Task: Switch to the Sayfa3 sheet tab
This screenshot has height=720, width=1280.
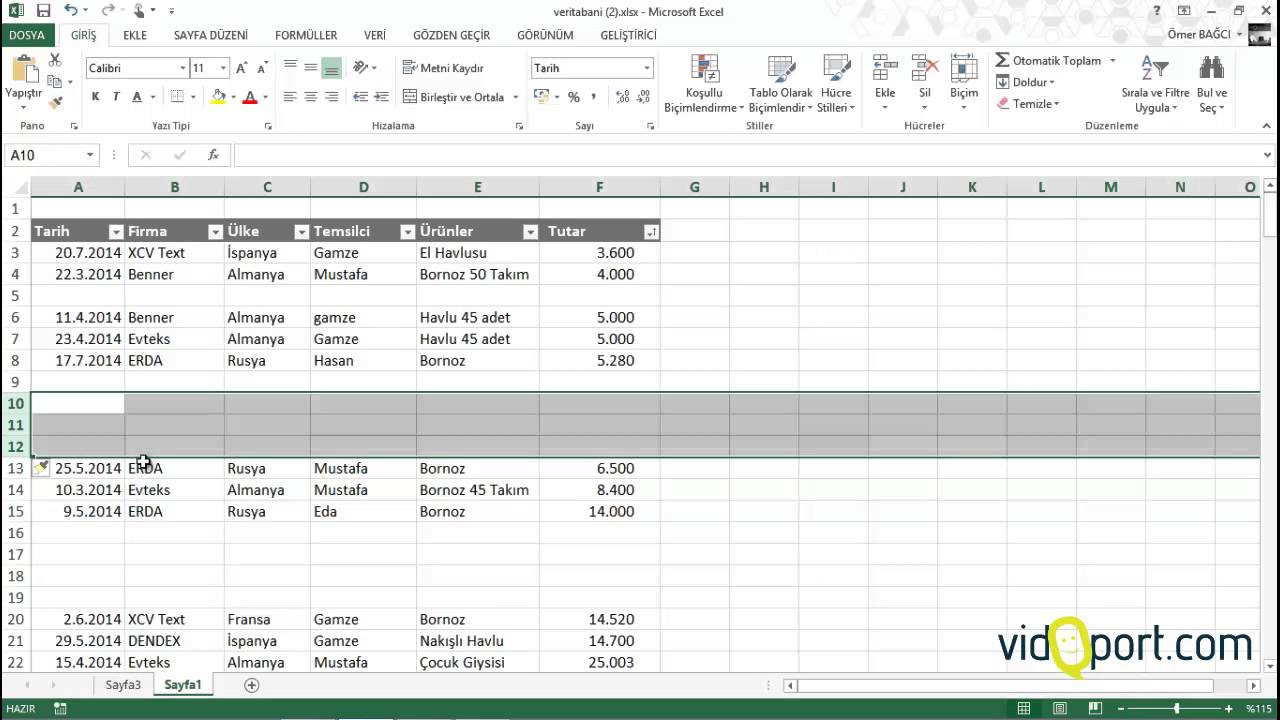Action: [124, 685]
